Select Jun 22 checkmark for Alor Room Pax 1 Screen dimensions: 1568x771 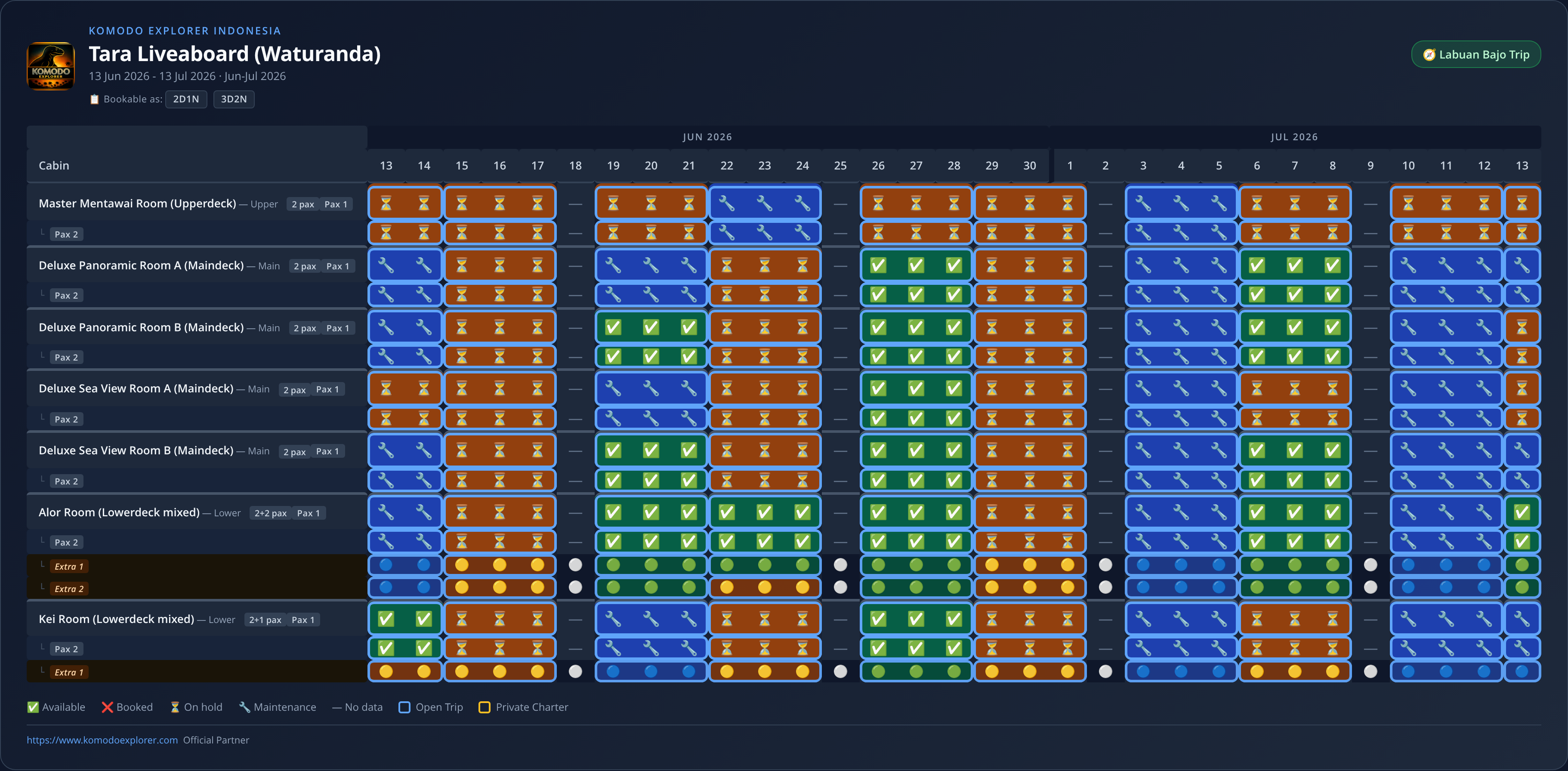tap(727, 512)
